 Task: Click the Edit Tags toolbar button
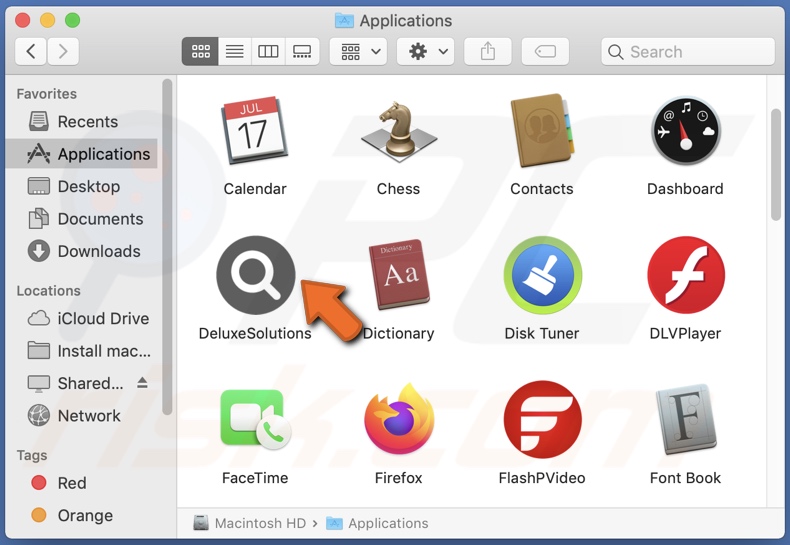[545, 51]
